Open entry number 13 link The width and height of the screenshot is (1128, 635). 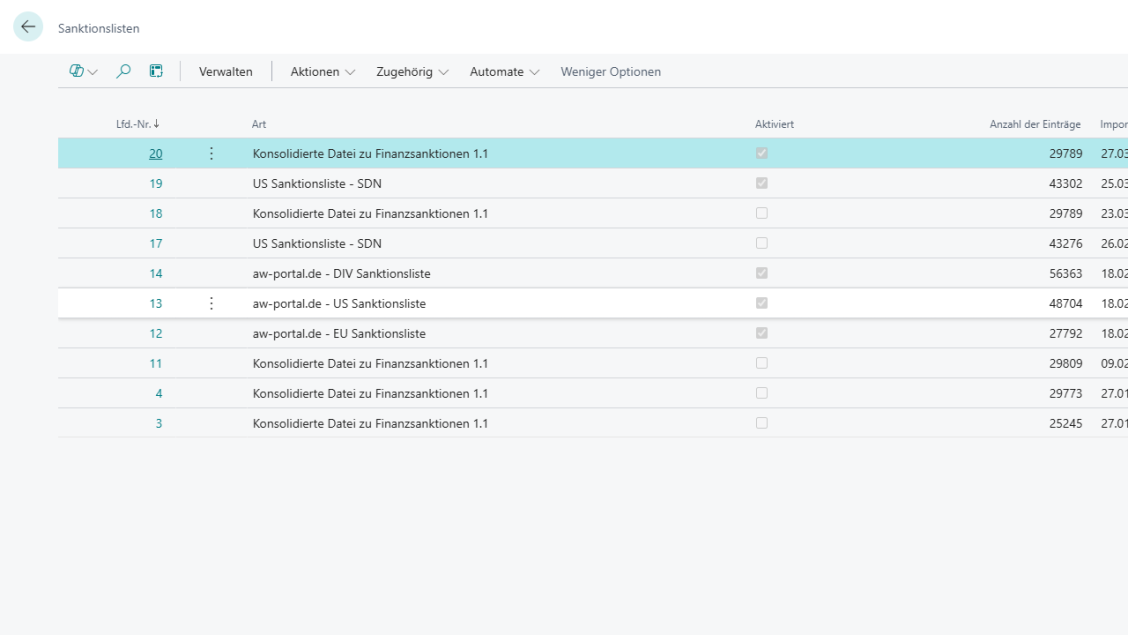[x=155, y=303]
